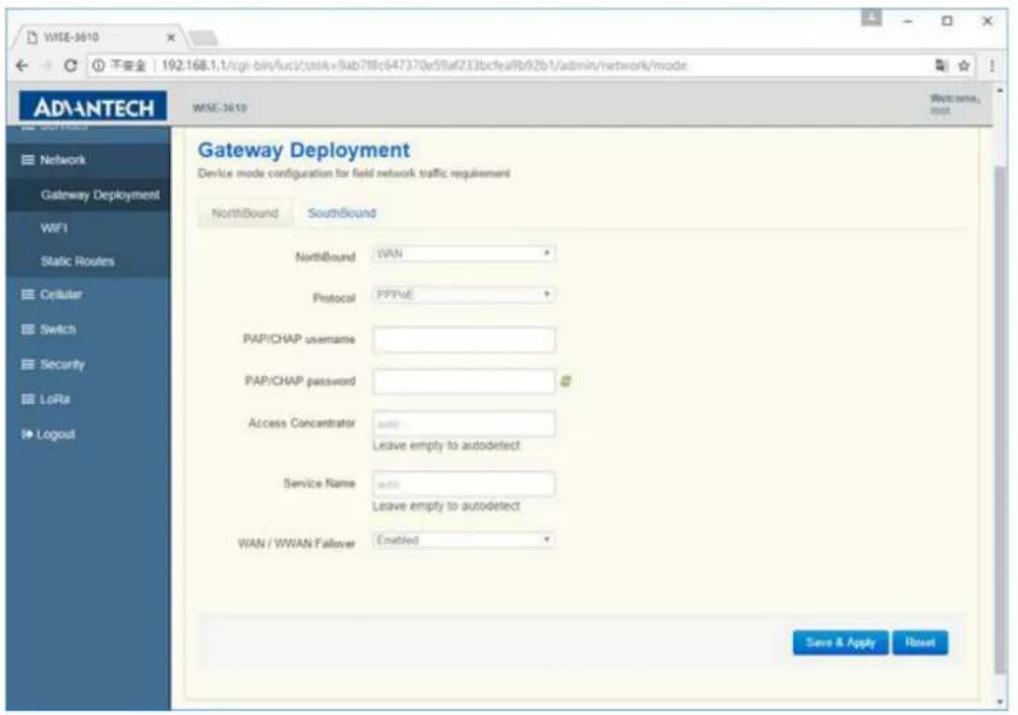This screenshot has height=715, width=1018.
Task: Close the WISE-3610 browser tab
Action: point(171,38)
